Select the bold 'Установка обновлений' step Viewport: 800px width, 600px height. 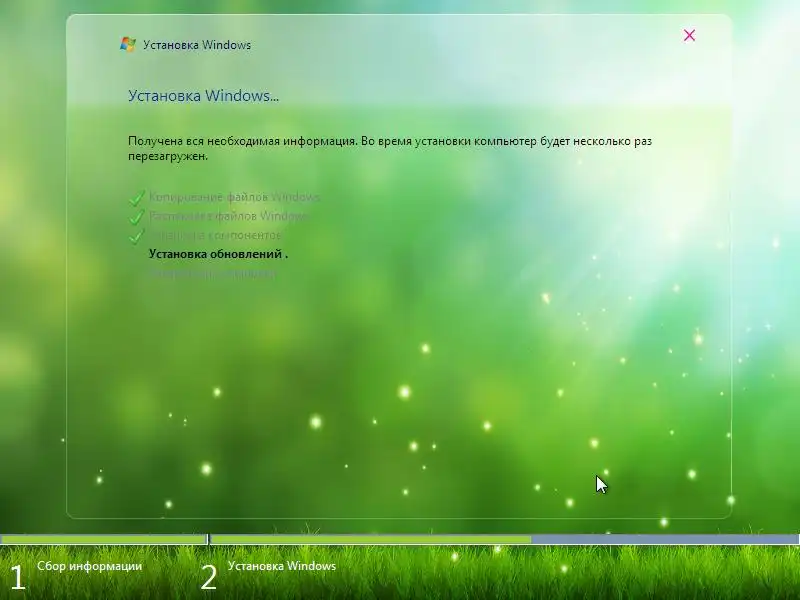point(218,254)
